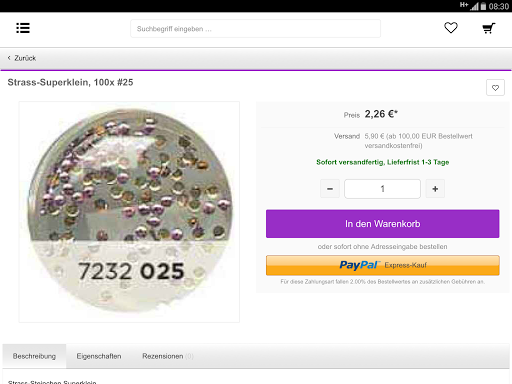Open the wishlist heart in header

click(x=451, y=28)
